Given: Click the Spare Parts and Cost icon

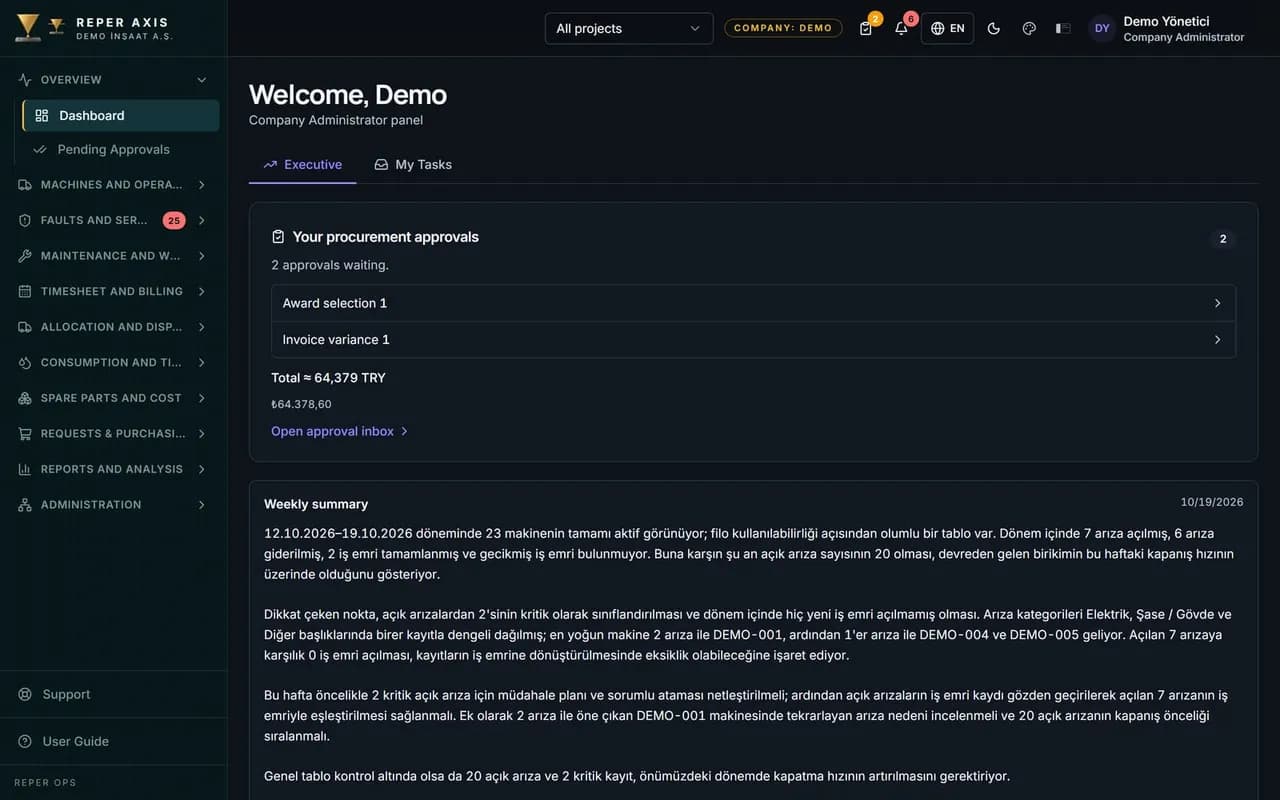Looking at the screenshot, I should coord(25,398).
